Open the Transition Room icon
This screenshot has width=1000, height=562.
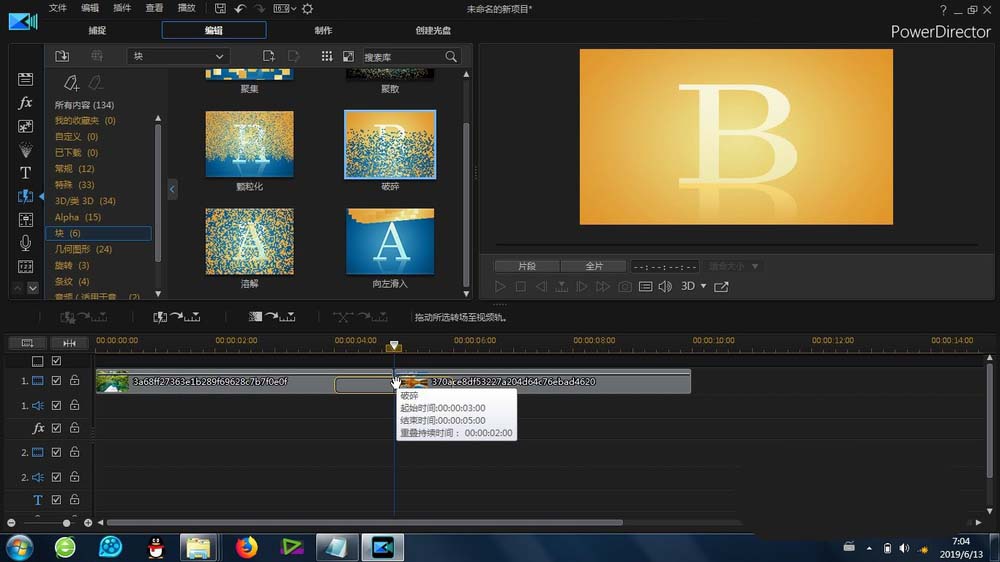(x=26, y=196)
